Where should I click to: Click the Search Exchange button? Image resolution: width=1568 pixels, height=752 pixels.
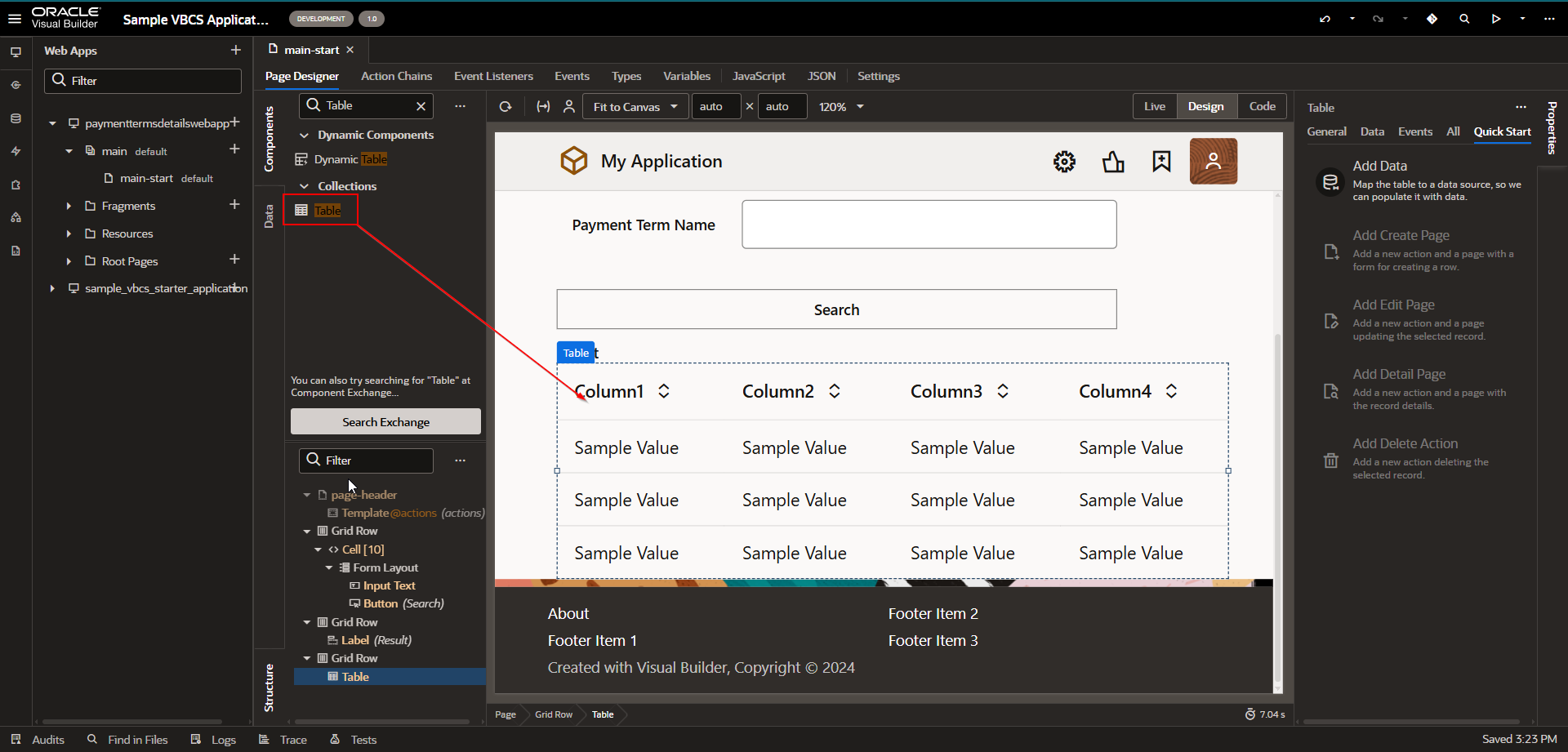pos(385,421)
